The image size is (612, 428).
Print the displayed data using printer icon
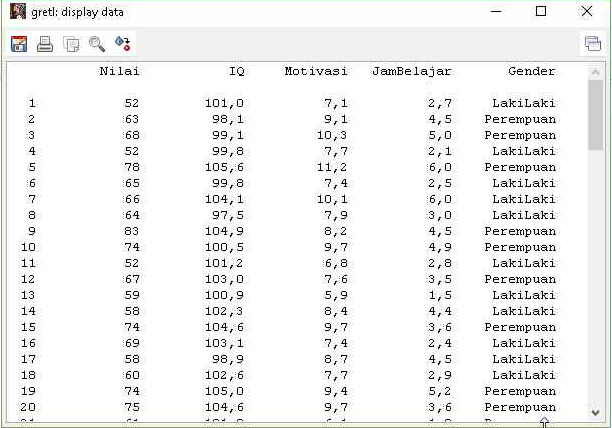tap(45, 44)
